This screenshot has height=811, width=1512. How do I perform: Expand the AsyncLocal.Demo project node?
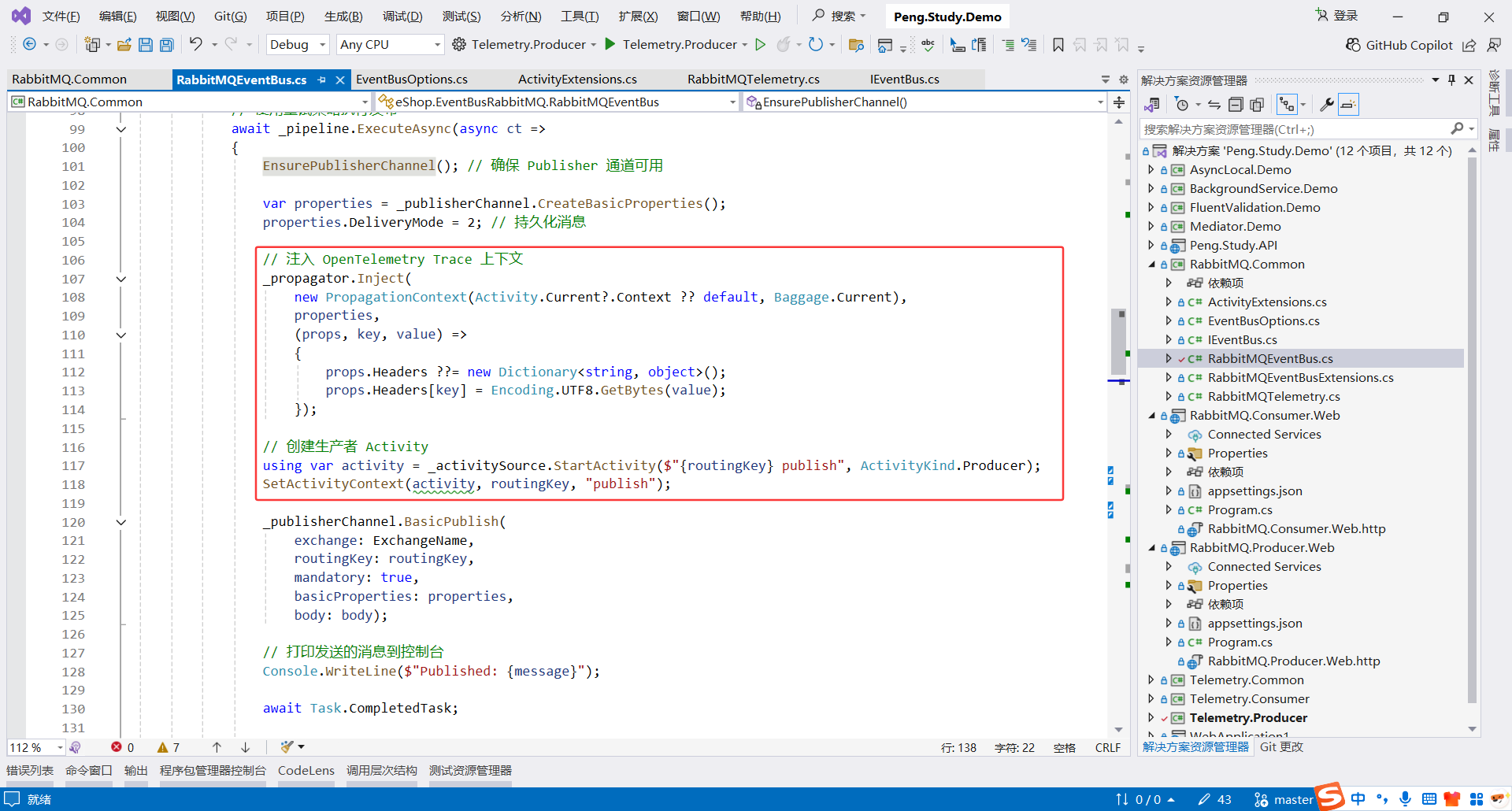click(1151, 170)
